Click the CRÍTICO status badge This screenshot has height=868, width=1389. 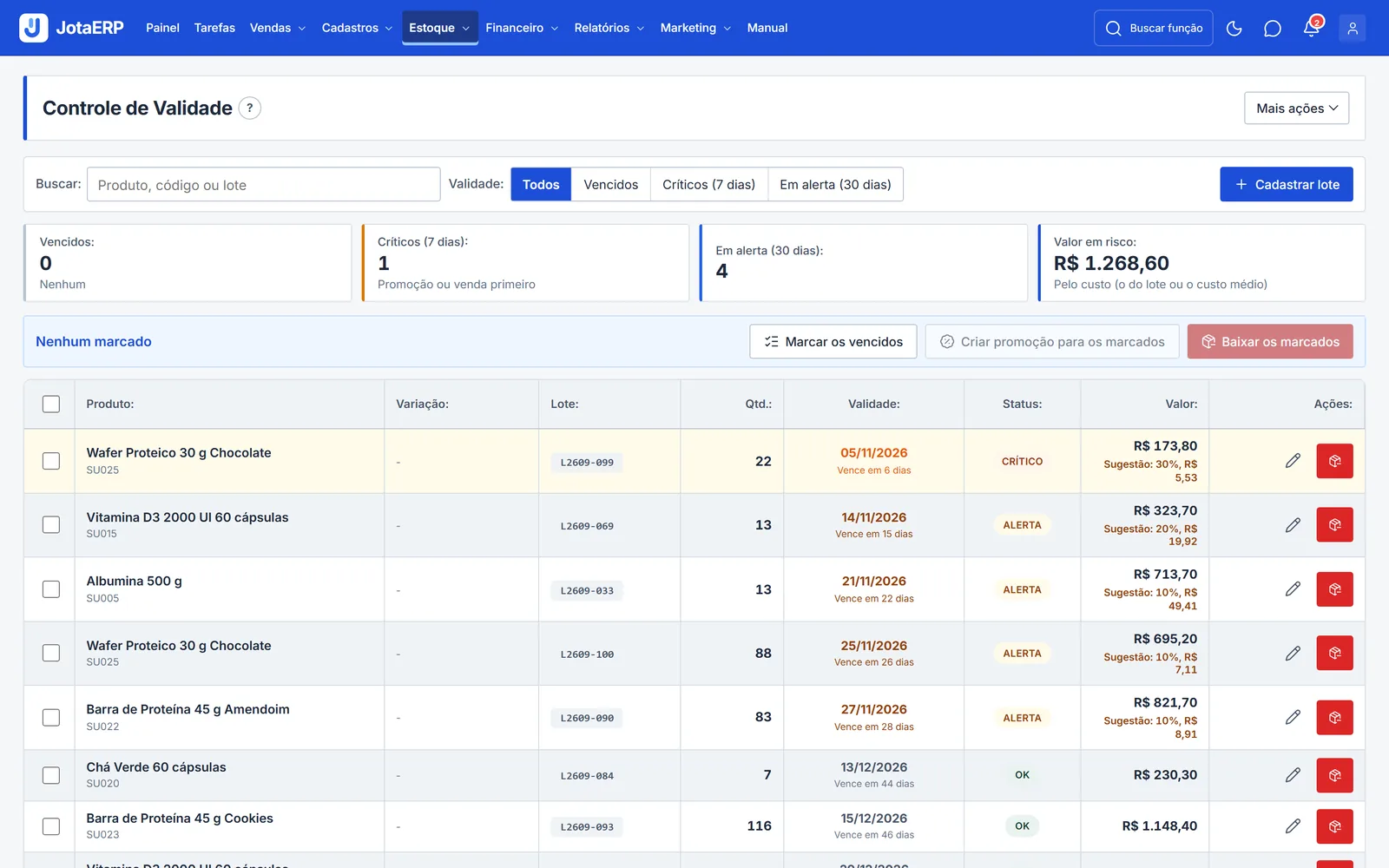click(x=1022, y=462)
